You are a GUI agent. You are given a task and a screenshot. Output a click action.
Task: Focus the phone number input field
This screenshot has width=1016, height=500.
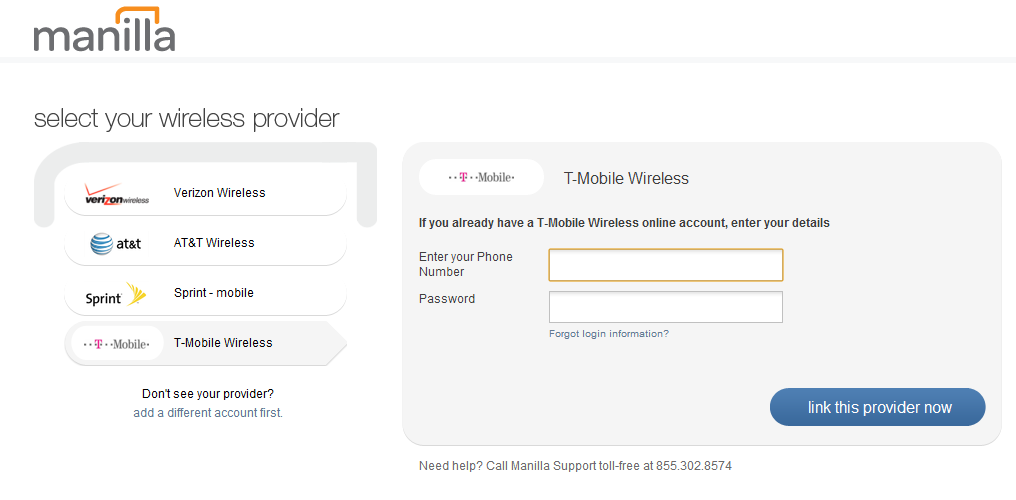point(665,265)
